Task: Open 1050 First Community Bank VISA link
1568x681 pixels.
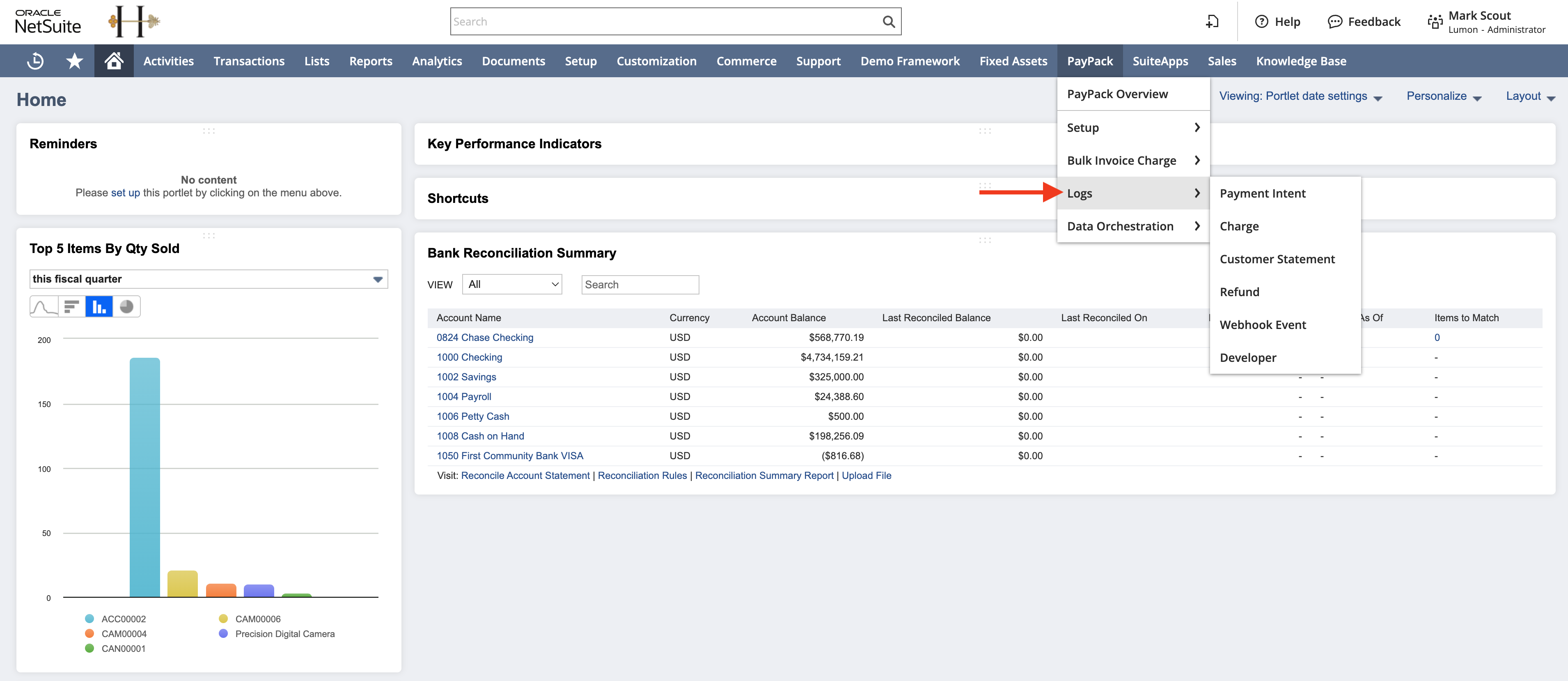Action: tap(509, 456)
